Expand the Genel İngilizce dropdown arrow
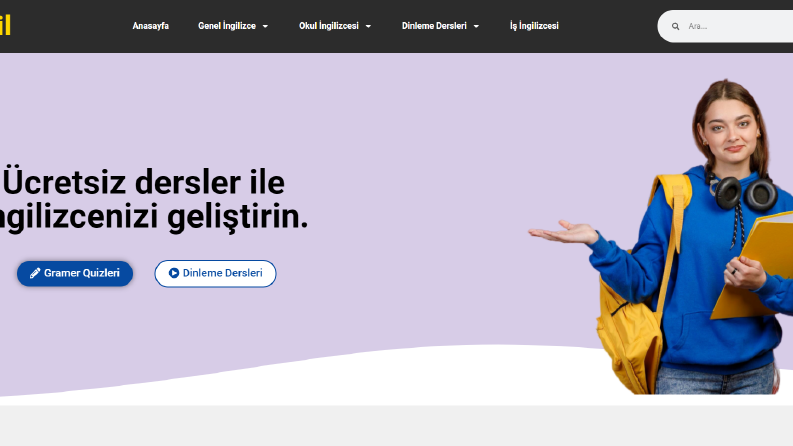793x446 pixels. pyautogui.click(x=265, y=26)
